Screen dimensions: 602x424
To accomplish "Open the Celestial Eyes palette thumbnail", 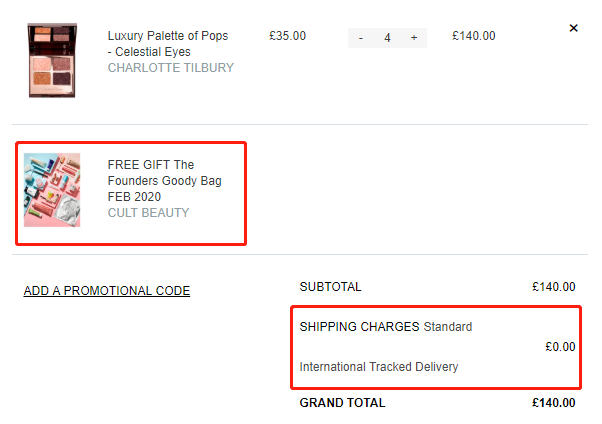I will coord(52,60).
